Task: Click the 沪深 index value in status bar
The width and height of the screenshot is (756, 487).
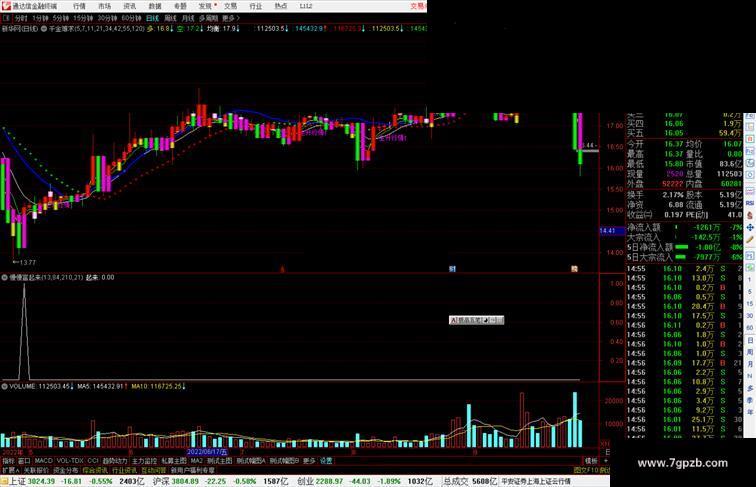Action: [x=185, y=481]
